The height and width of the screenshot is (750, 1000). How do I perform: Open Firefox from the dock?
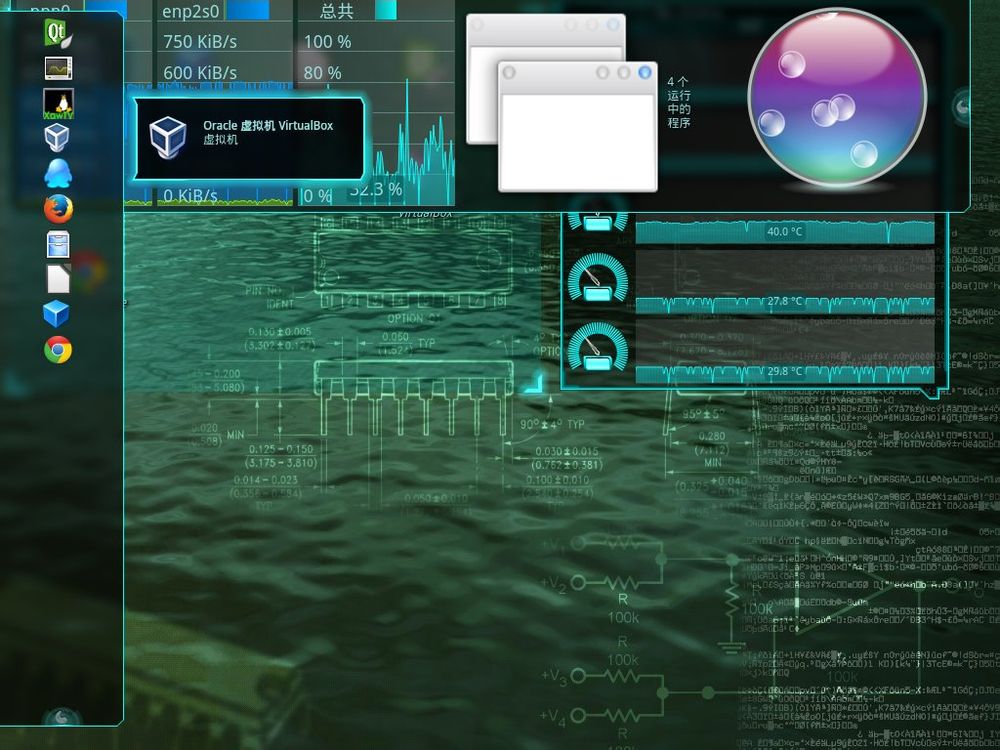(58, 209)
